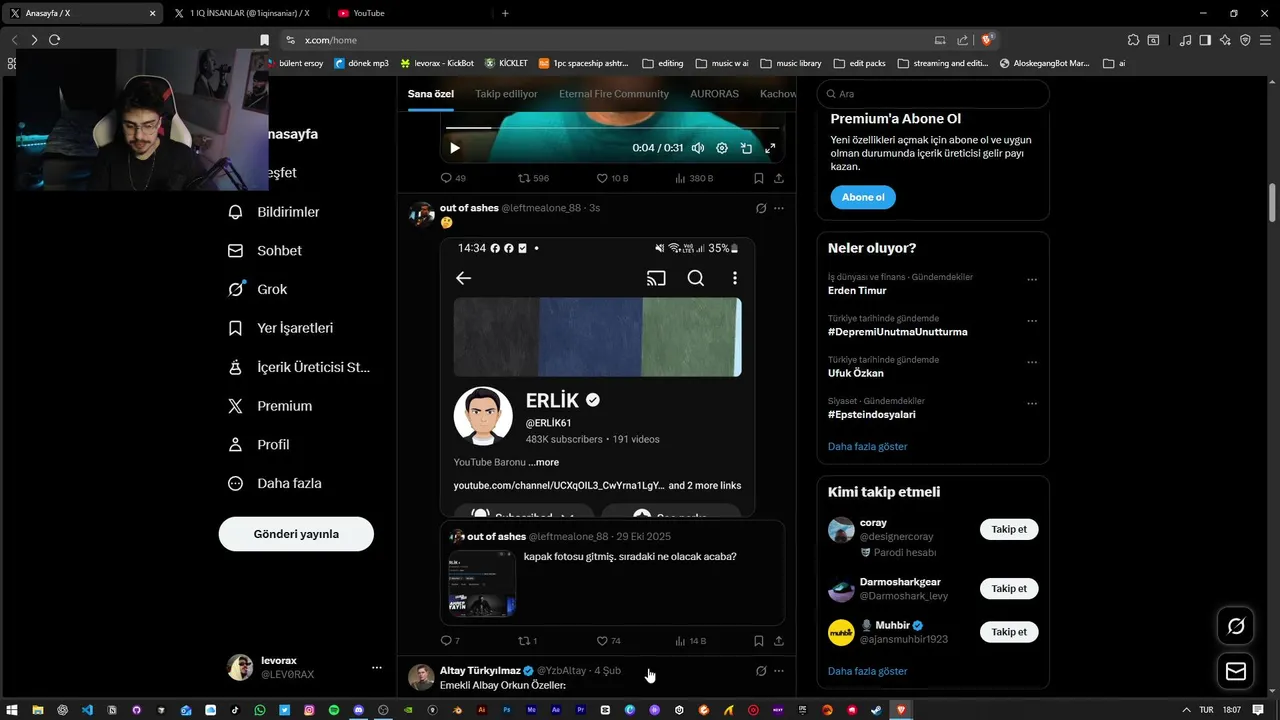Screen dimensions: 1280x720
Task: Click the Ara search field
Action: (x=933, y=94)
